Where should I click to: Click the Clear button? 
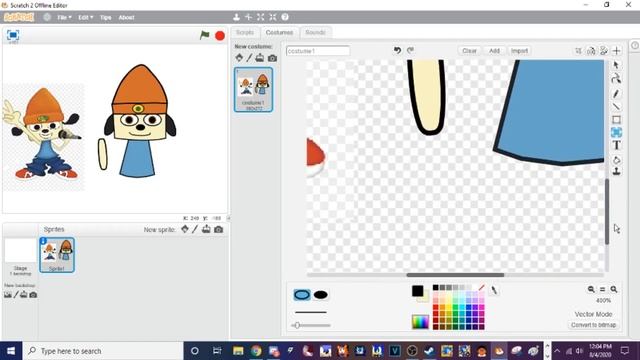coord(469,51)
